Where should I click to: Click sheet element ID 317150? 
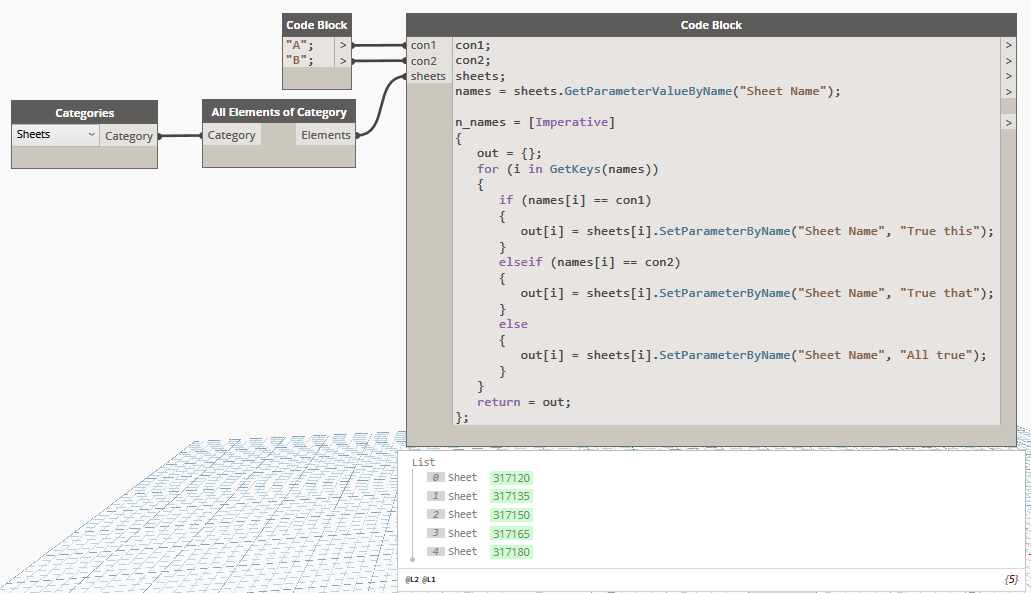(511, 515)
